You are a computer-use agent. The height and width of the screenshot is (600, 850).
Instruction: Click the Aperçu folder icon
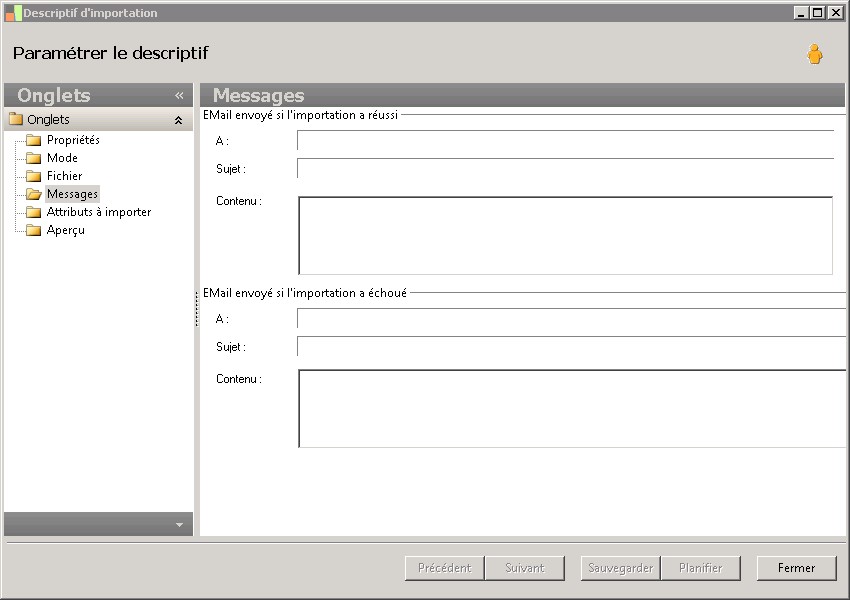click(33, 231)
